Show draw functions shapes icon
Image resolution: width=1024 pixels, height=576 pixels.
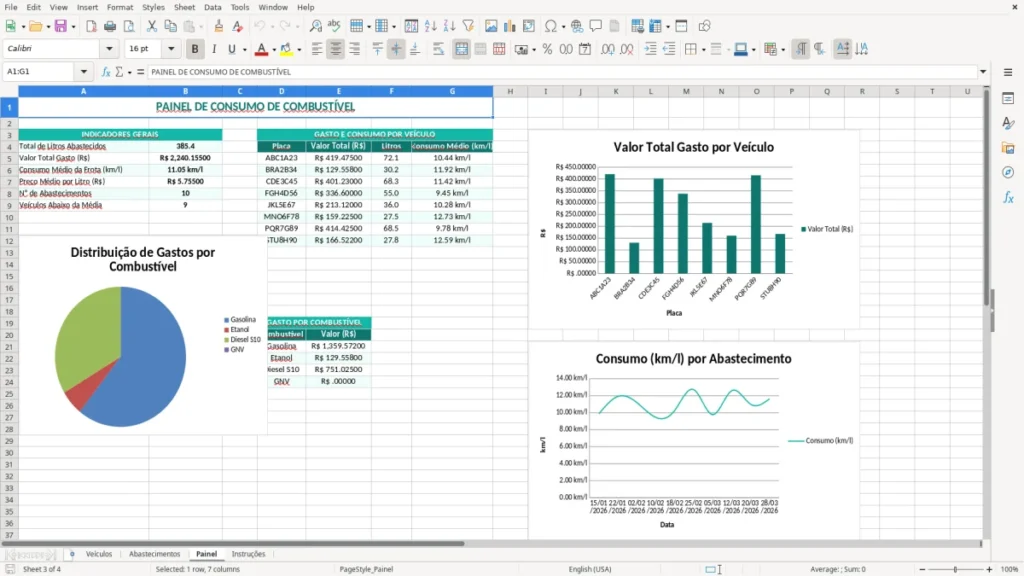(x=704, y=26)
